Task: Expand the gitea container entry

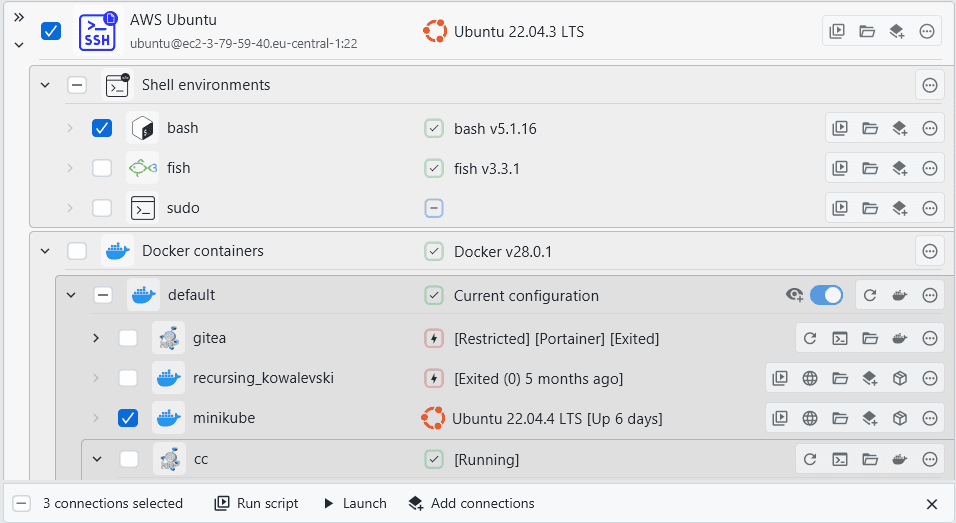Action: pyautogui.click(x=96, y=338)
